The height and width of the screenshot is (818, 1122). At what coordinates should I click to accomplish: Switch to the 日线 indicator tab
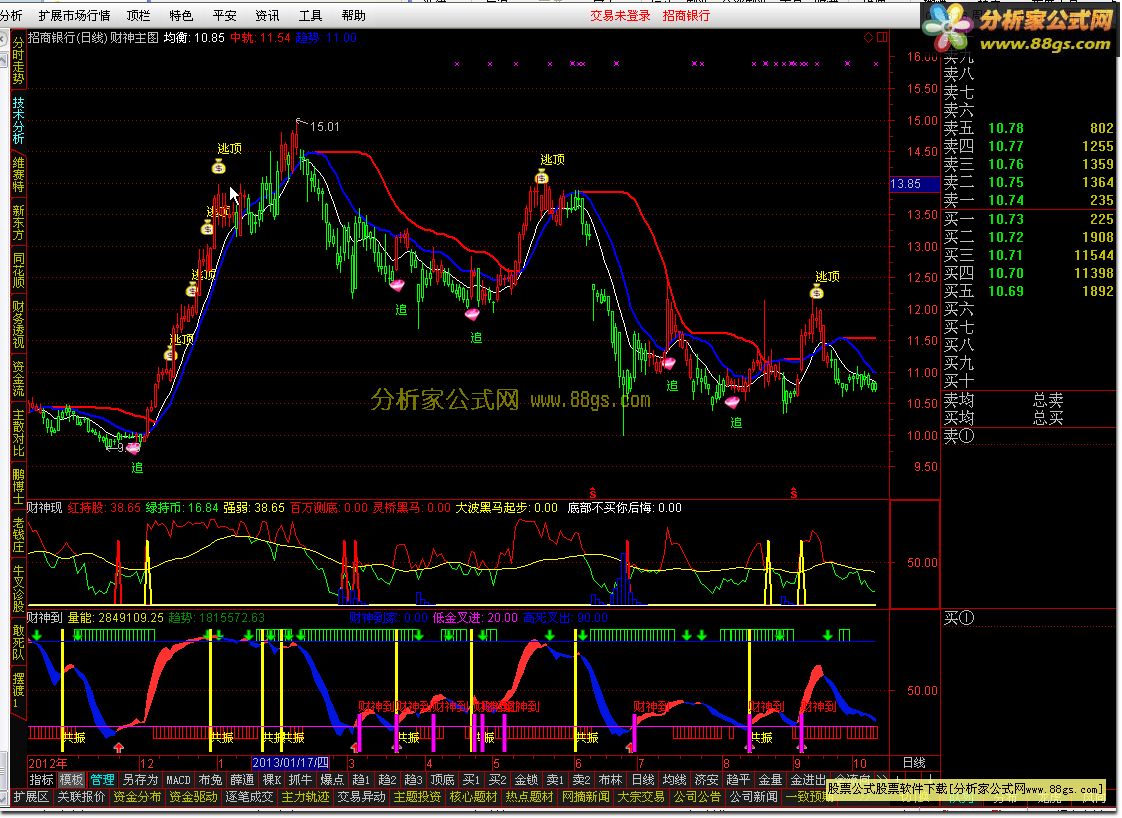[x=643, y=780]
